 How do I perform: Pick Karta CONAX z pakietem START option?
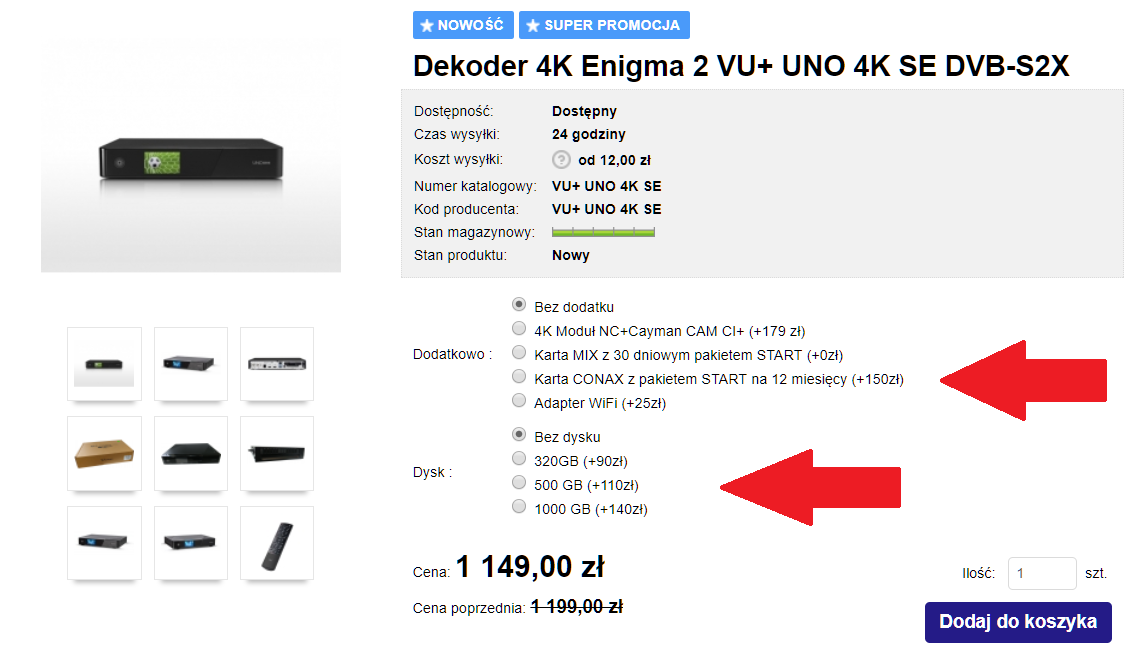click(519, 377)
